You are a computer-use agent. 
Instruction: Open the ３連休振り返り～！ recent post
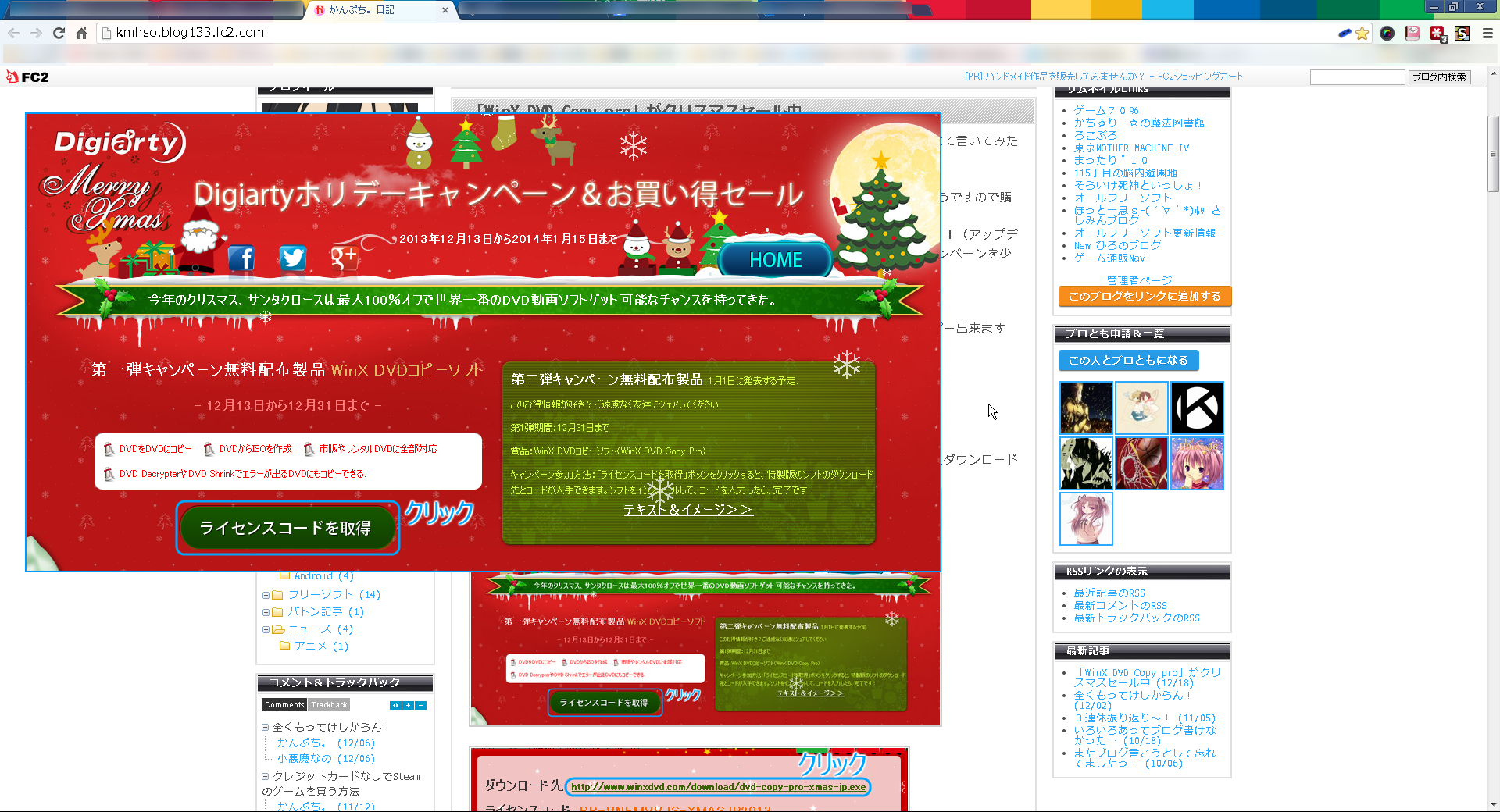coord(1145,718)
